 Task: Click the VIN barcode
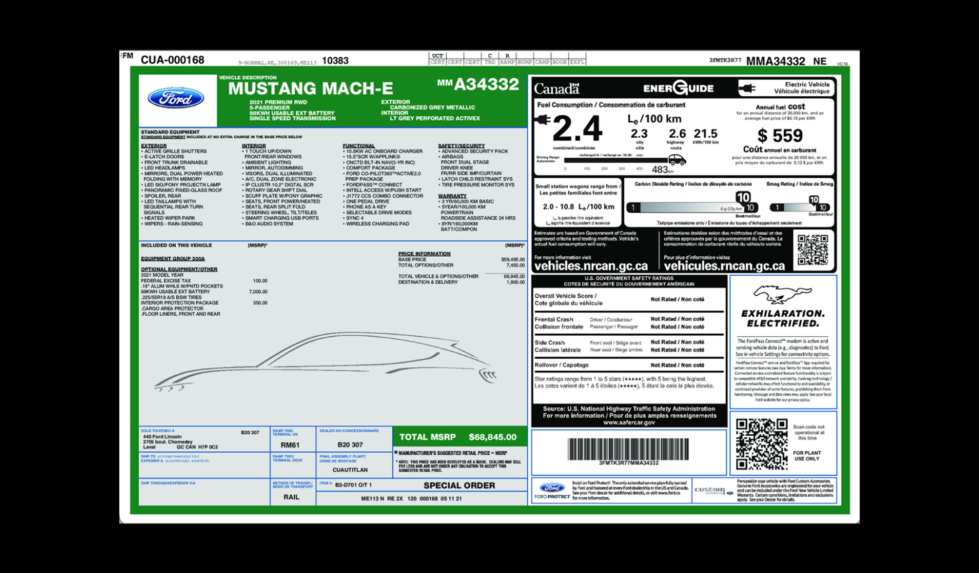(x=629, y=449)
